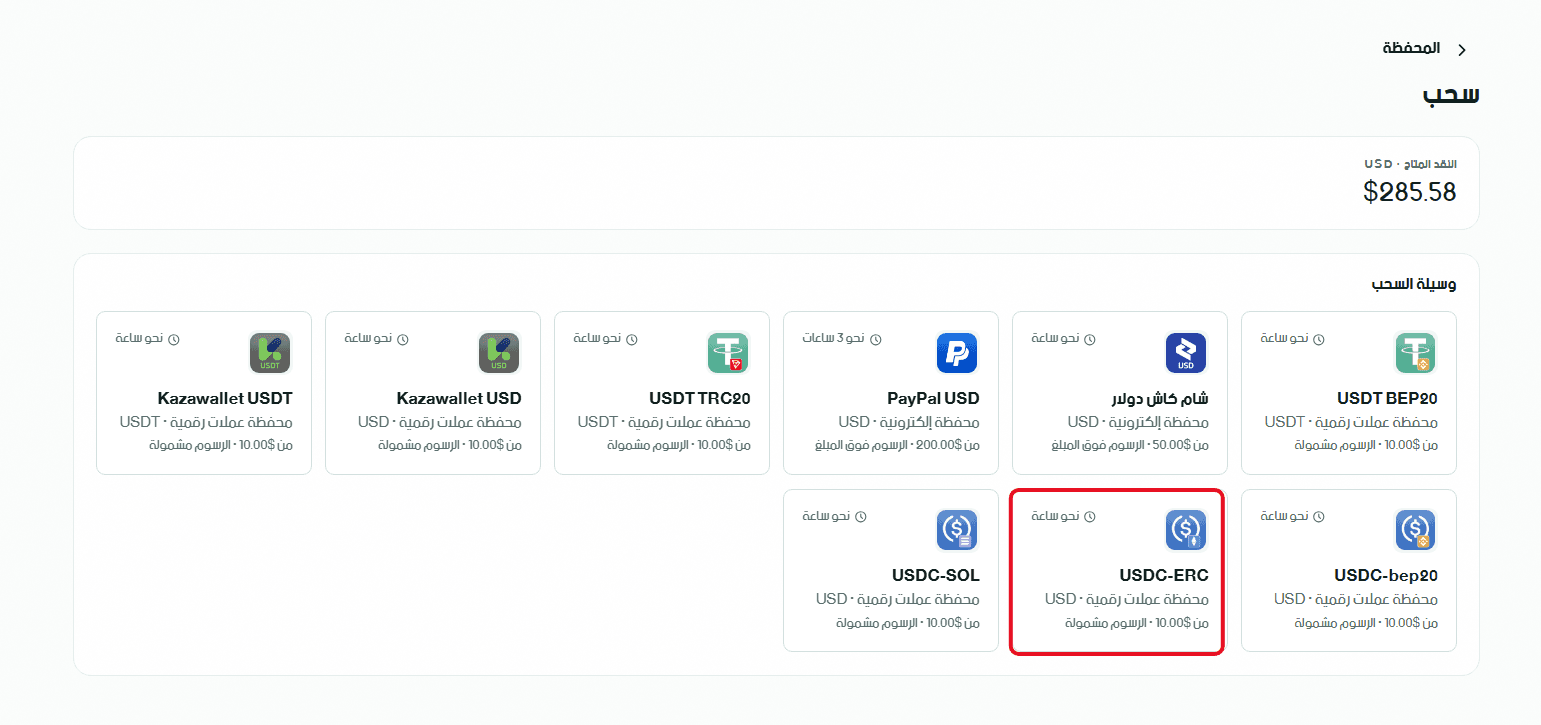This screenshot has width=1541, height=725.
Task: Click the 'النقد المتاح · USD' label
Action: tap(1410, 164)
